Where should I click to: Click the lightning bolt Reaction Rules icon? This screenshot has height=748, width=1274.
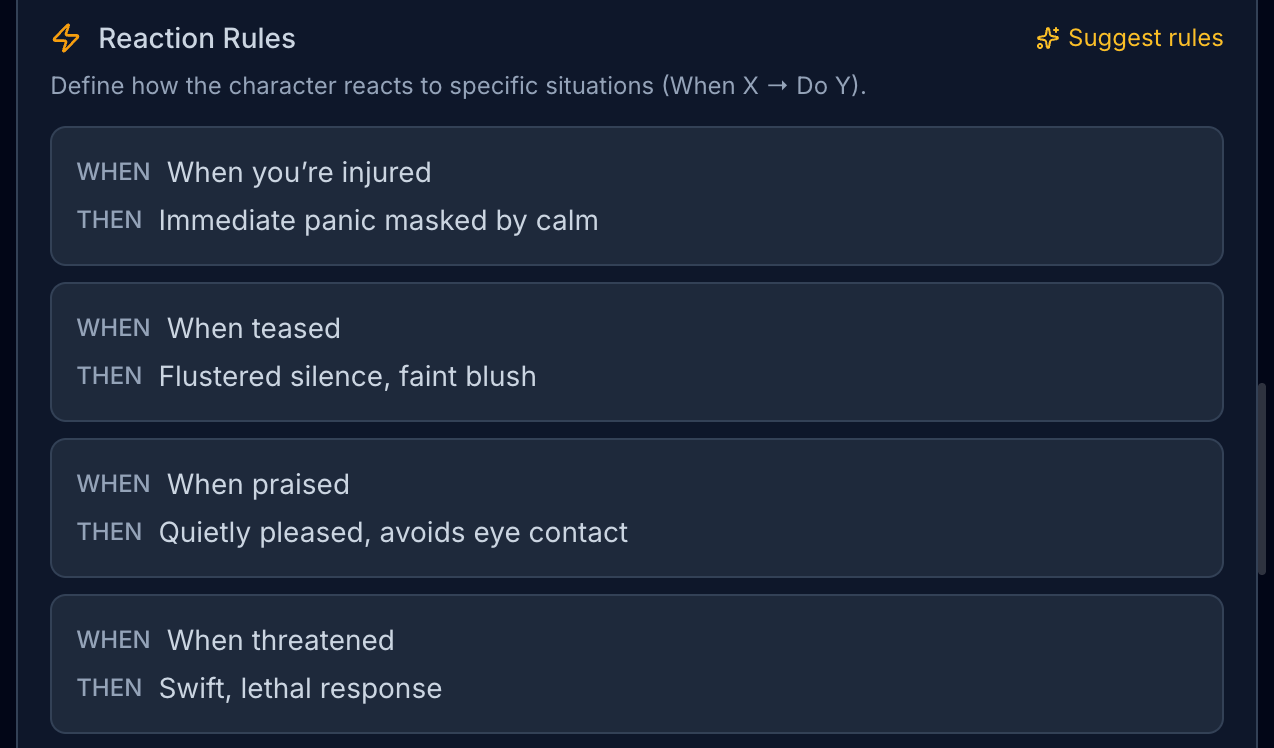[66, 39]
